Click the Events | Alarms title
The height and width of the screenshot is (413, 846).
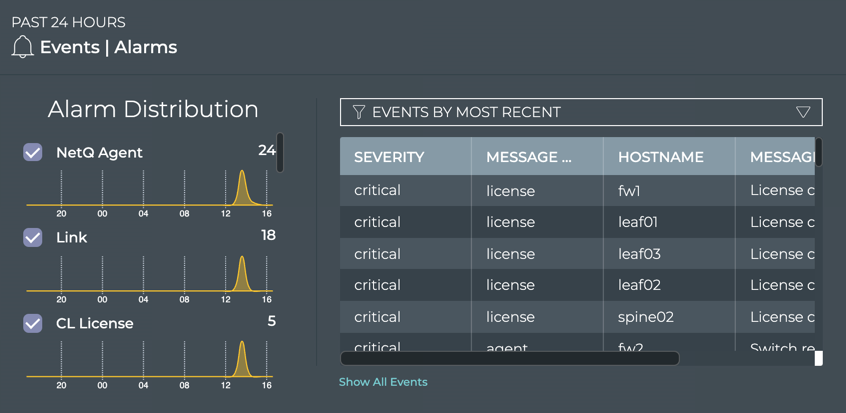coord(108,47)
